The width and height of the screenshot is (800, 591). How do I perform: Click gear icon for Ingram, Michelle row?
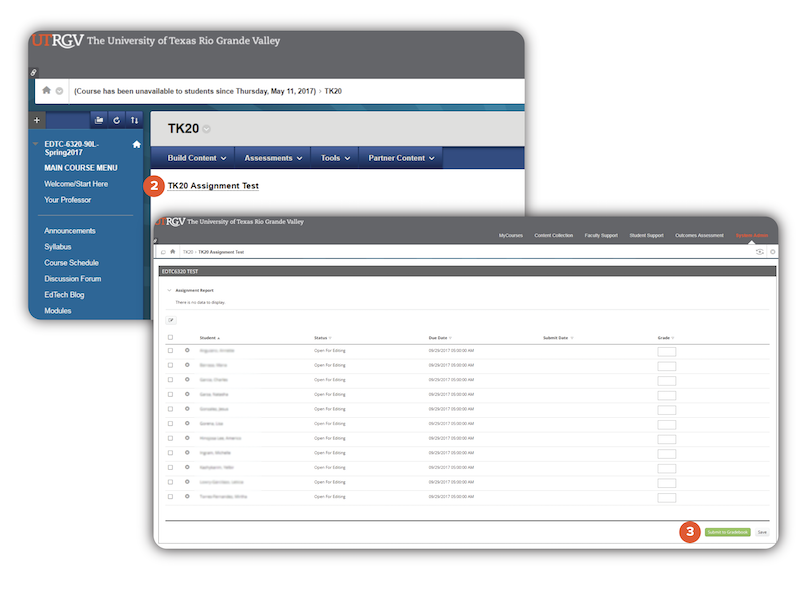[x=187, y=453]
